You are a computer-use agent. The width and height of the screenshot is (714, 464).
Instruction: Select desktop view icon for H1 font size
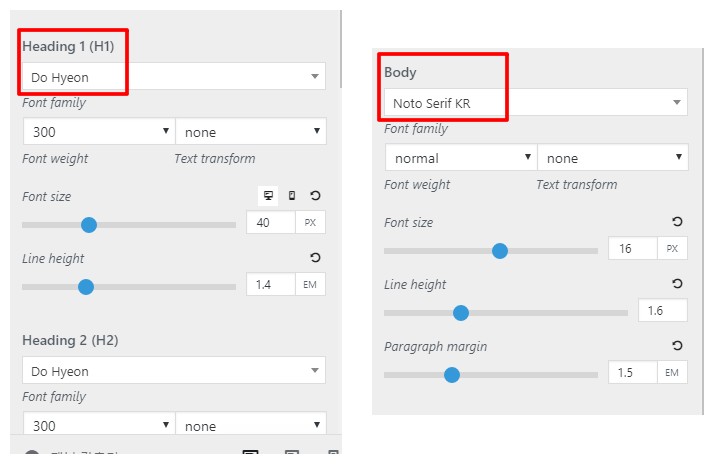(268, 196)
